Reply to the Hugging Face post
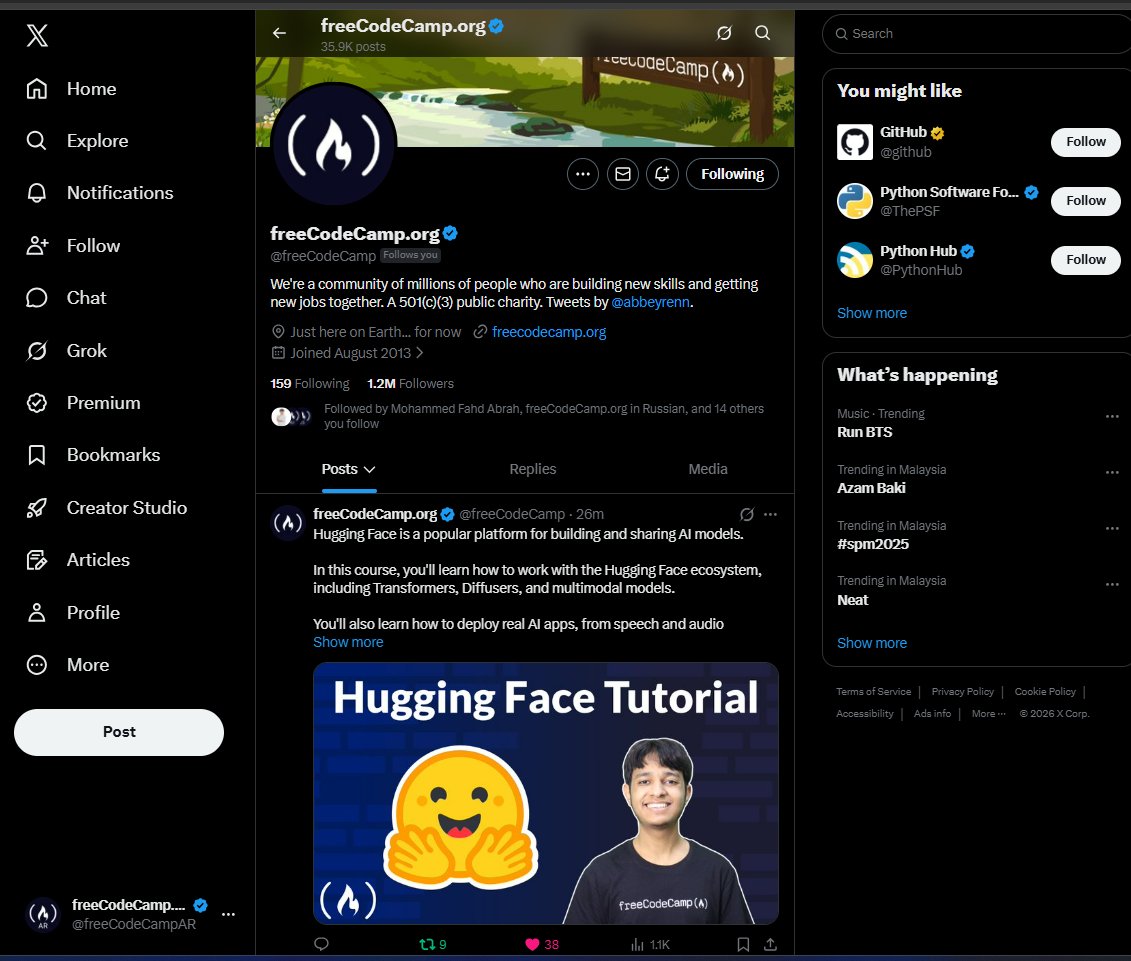Screen dimensions: 1131x961 coord(322,944)
